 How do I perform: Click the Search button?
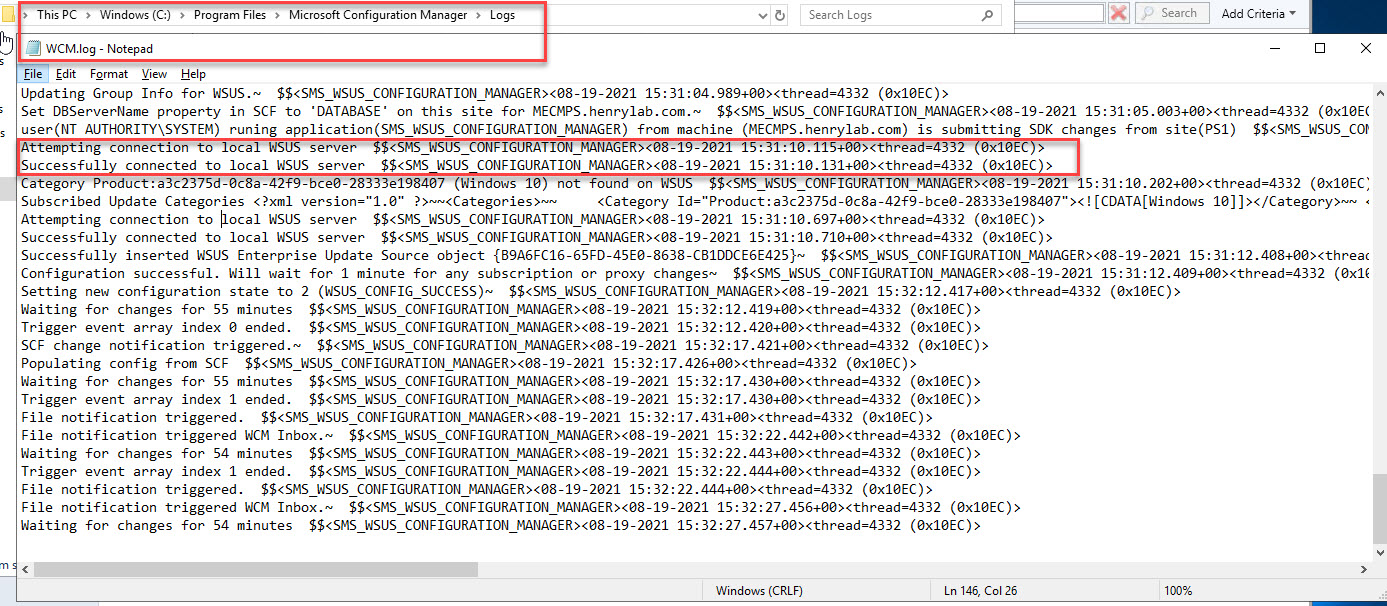(1170, 13)
